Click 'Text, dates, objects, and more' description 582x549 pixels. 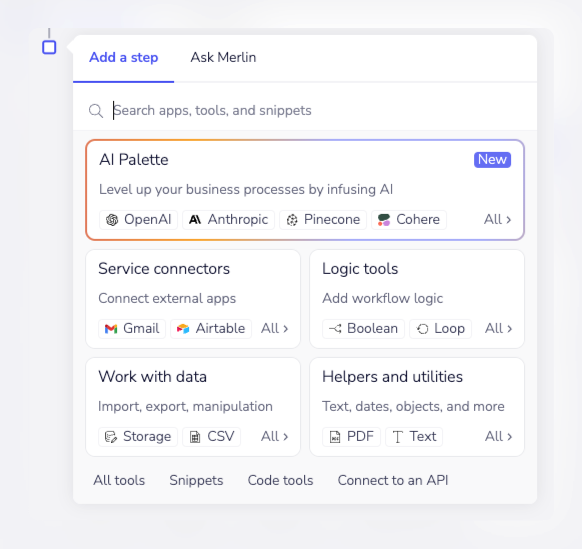coord(413,406)
